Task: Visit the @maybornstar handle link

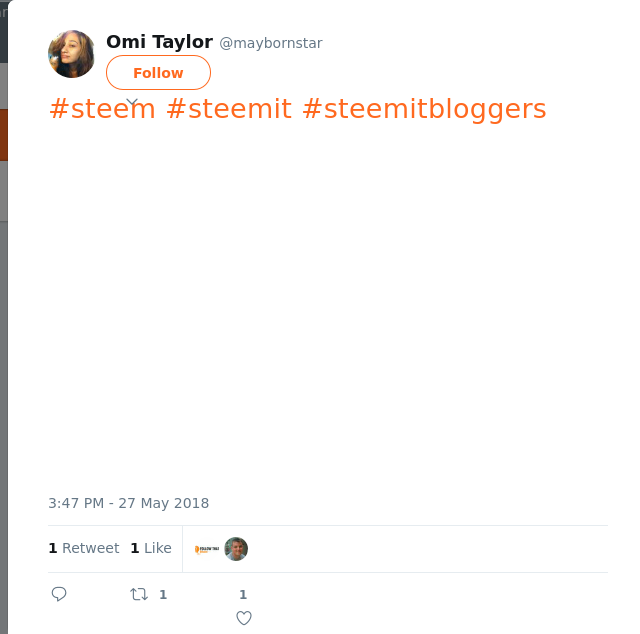Action: (x=271, y=43)
